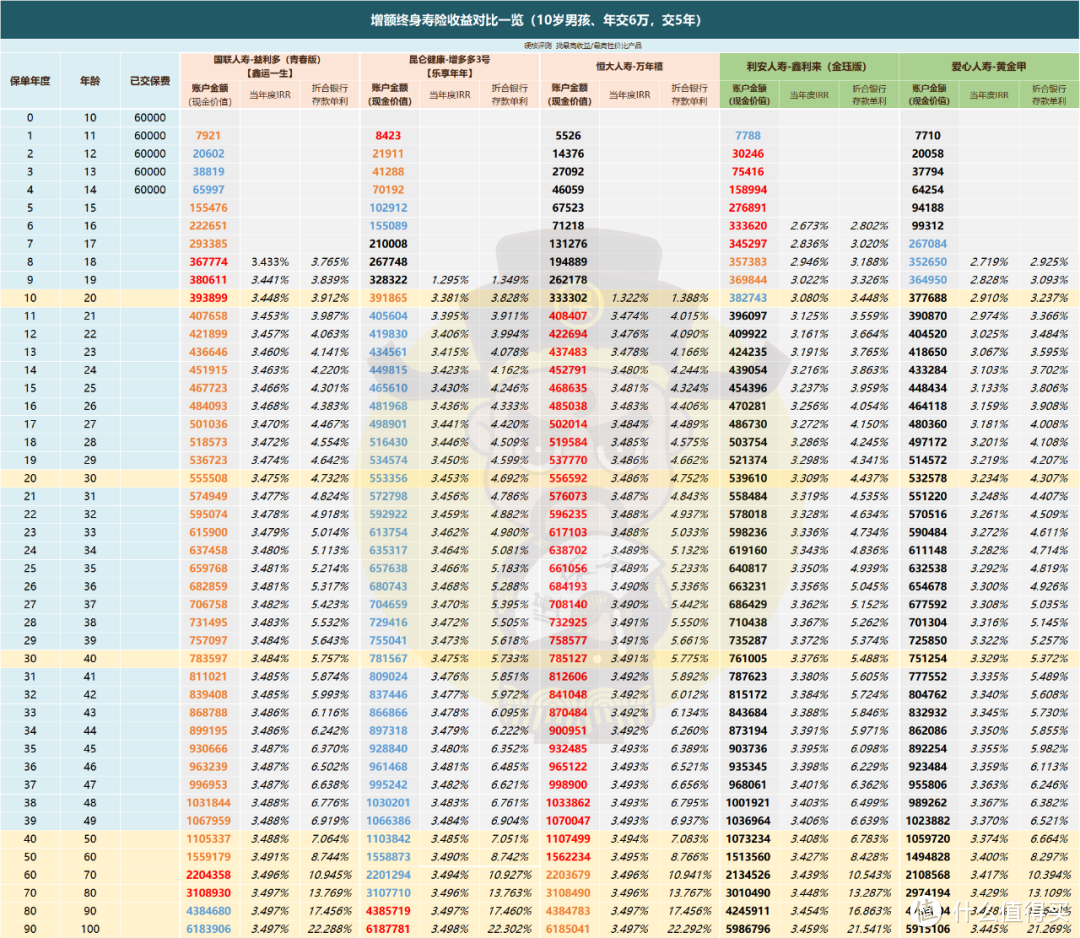The height and width of the screenshot is (938, 1080).
Task: Select the cell value 6183906
Action: coord(209,929)
